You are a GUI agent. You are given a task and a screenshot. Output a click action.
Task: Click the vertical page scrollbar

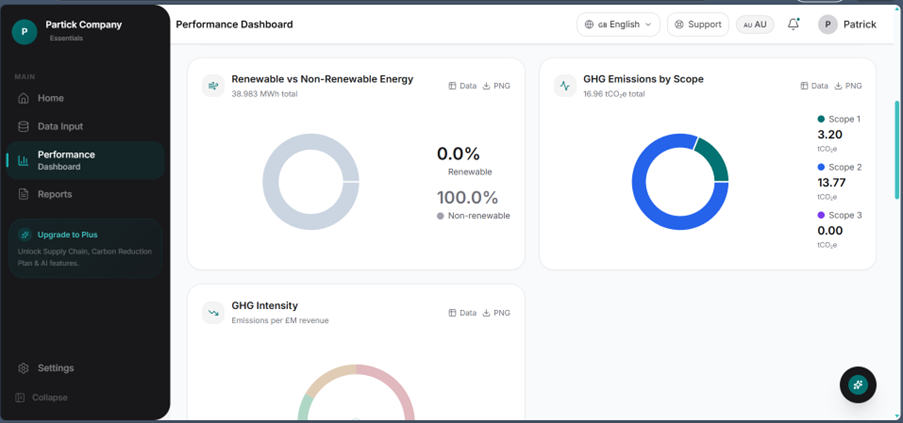tap(897, 150)
